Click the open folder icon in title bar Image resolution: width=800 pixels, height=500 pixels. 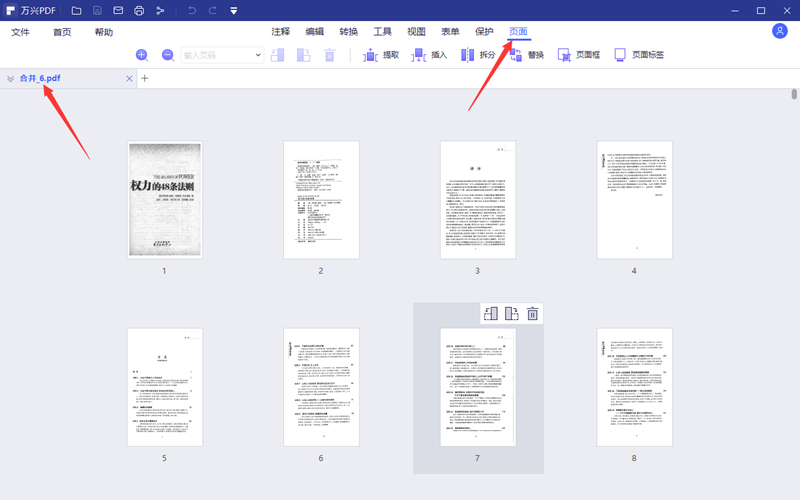tap(76, 10)
